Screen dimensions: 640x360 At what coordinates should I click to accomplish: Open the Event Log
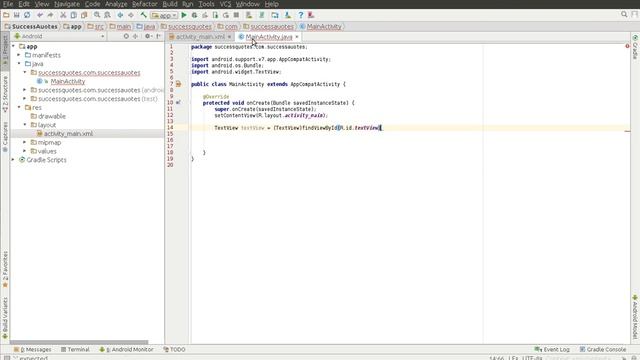(x=552, y=349)
